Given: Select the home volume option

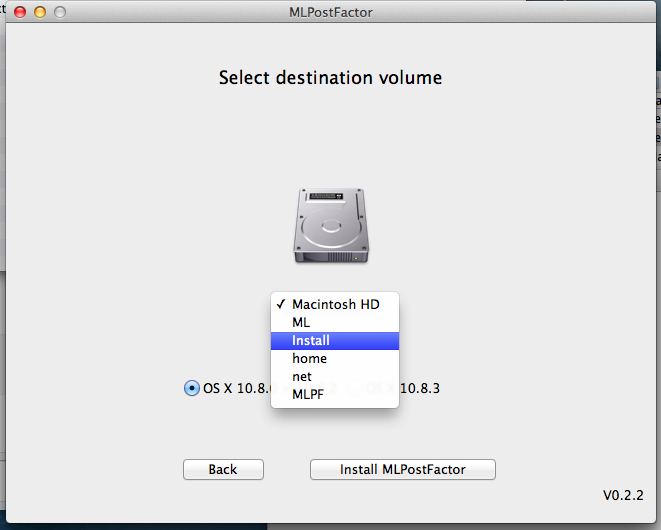Looking at the screenshot, I should click(x=335, y=359).
